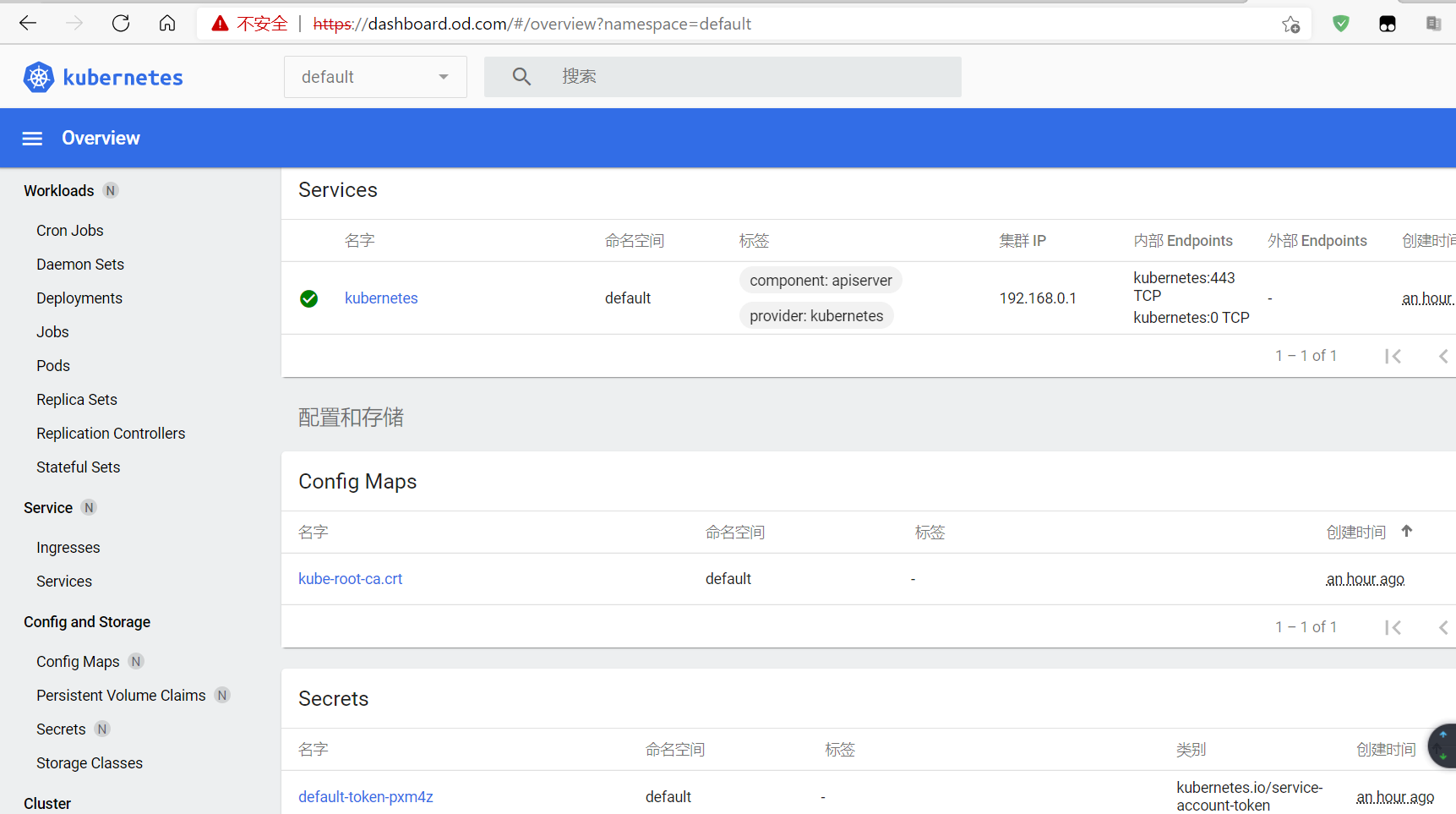Click the search magnifier icon

click(521, 77)
